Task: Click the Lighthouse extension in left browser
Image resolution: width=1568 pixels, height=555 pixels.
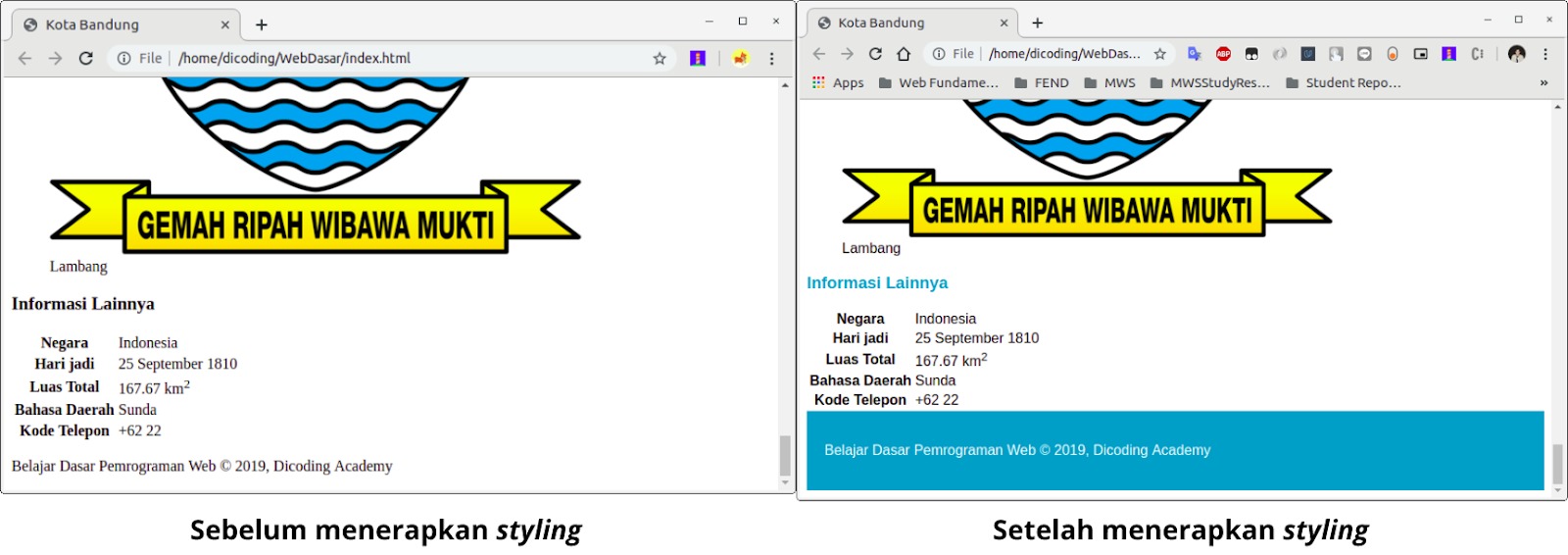Action: coord(698,59)
